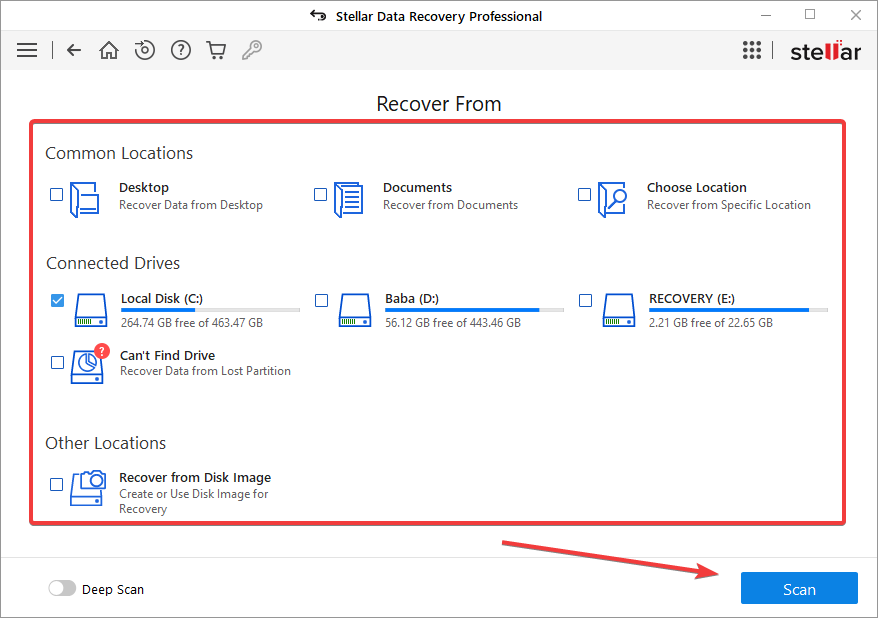This screenshot has width=878, height=618.
Task: Return to the Home screen
Action: [109, 50]
